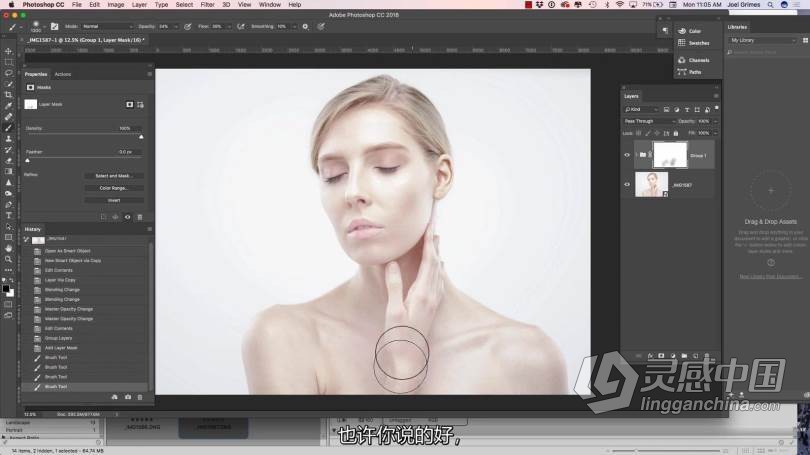Open the Paths panel icon
810x455 pixels.
[682, 72]
